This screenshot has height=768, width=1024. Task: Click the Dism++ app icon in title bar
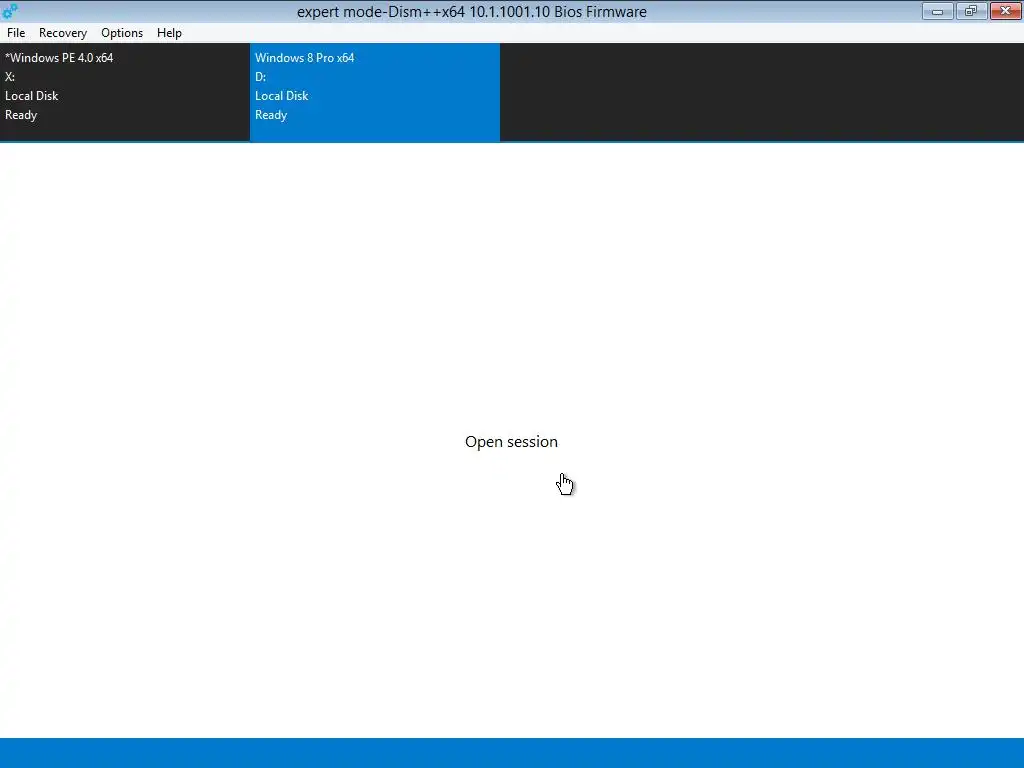click(x=10, y=11)
